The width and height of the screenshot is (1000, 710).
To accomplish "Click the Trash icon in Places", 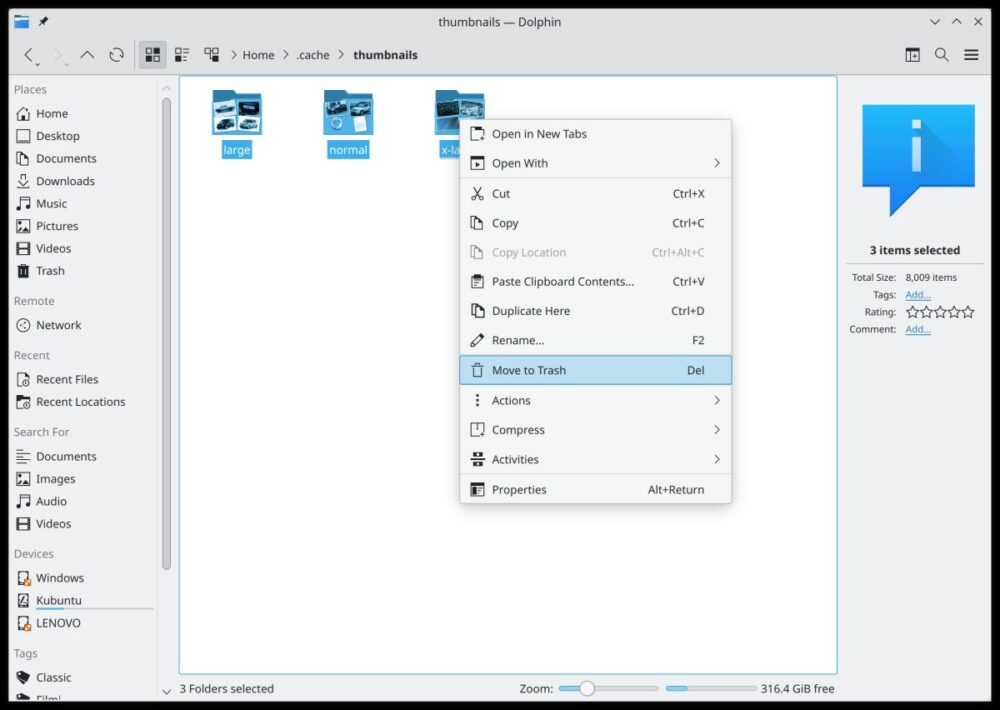I will [24, 271].
